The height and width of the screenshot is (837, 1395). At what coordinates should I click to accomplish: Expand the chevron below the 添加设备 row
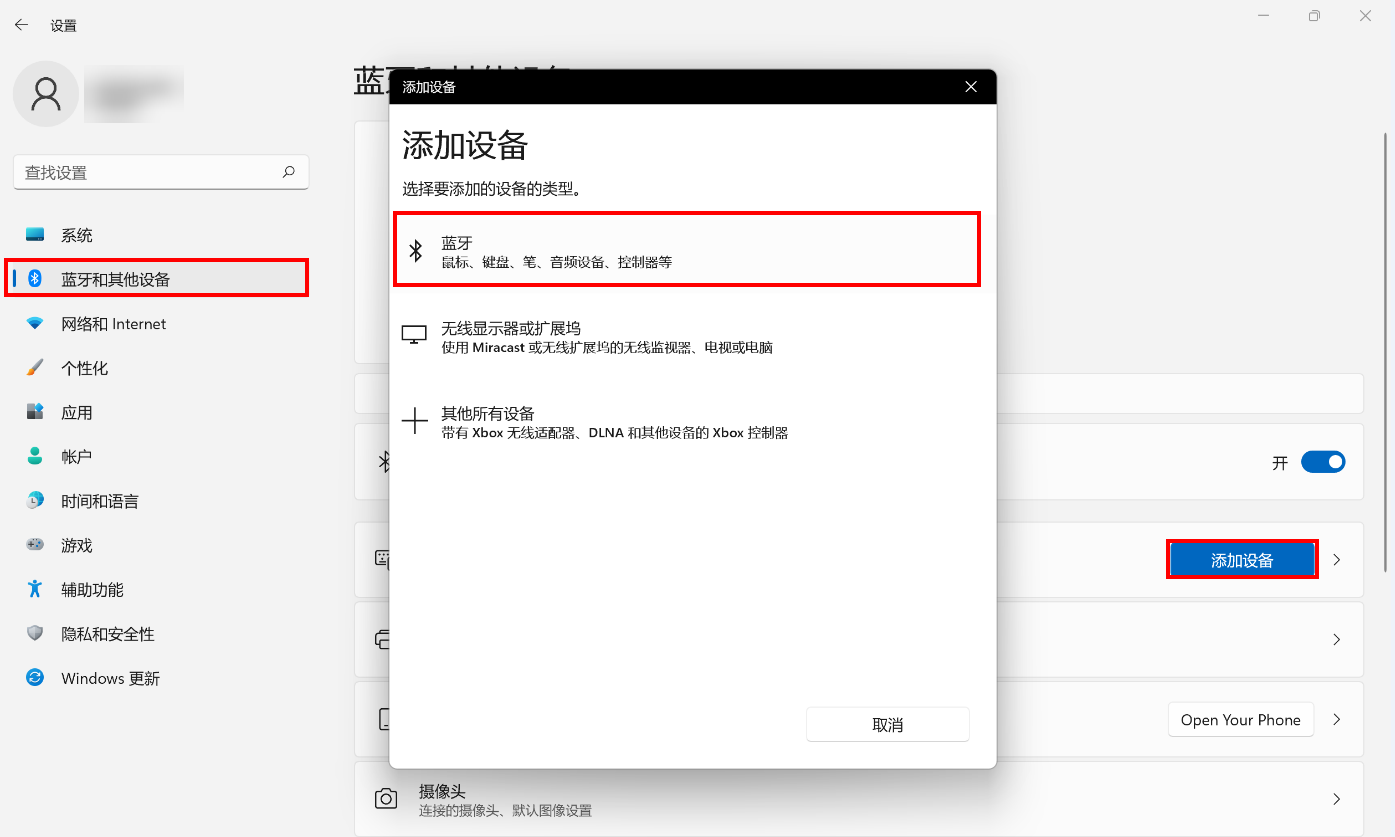point(1337,640)
